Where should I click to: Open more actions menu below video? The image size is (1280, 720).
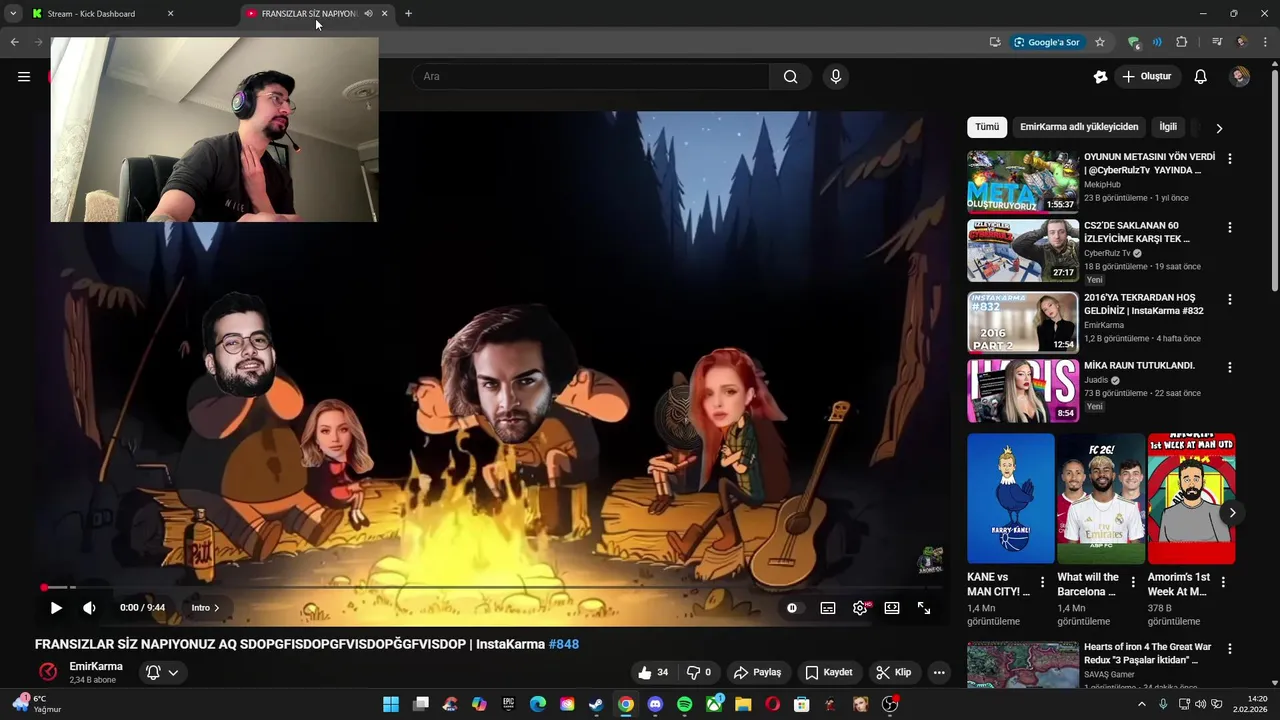pyautogui.click(x=939, y=672)
